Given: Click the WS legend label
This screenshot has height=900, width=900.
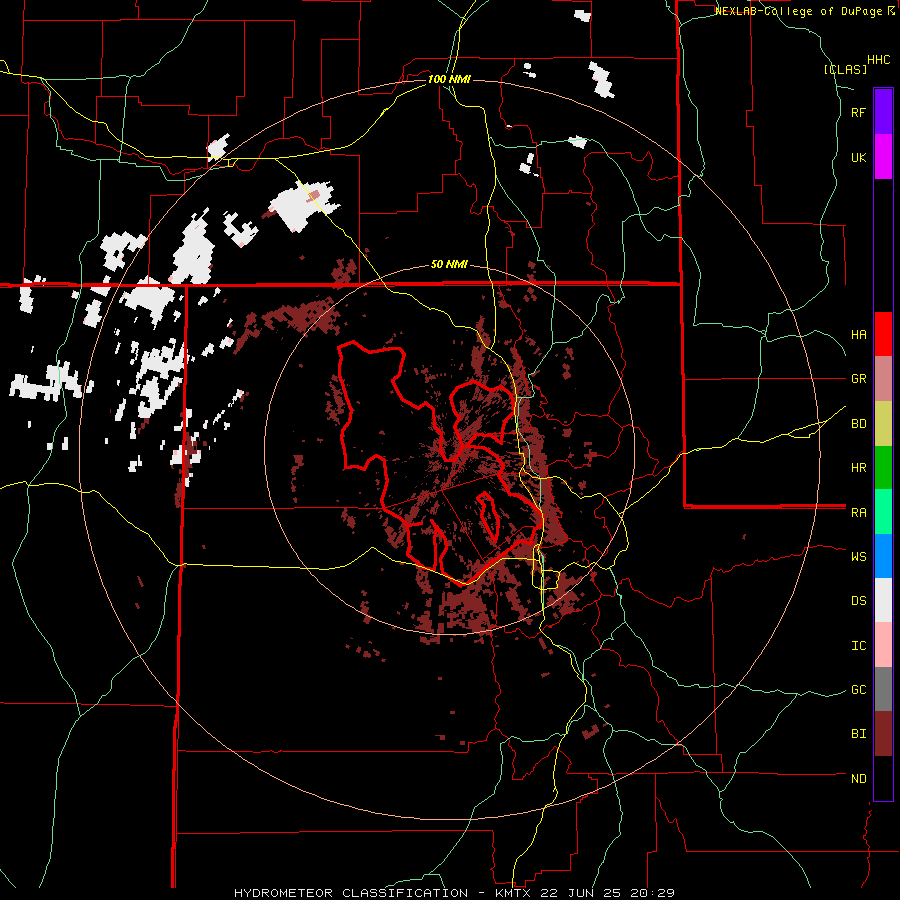Looking at the screenshot, I should pos(858,557).
